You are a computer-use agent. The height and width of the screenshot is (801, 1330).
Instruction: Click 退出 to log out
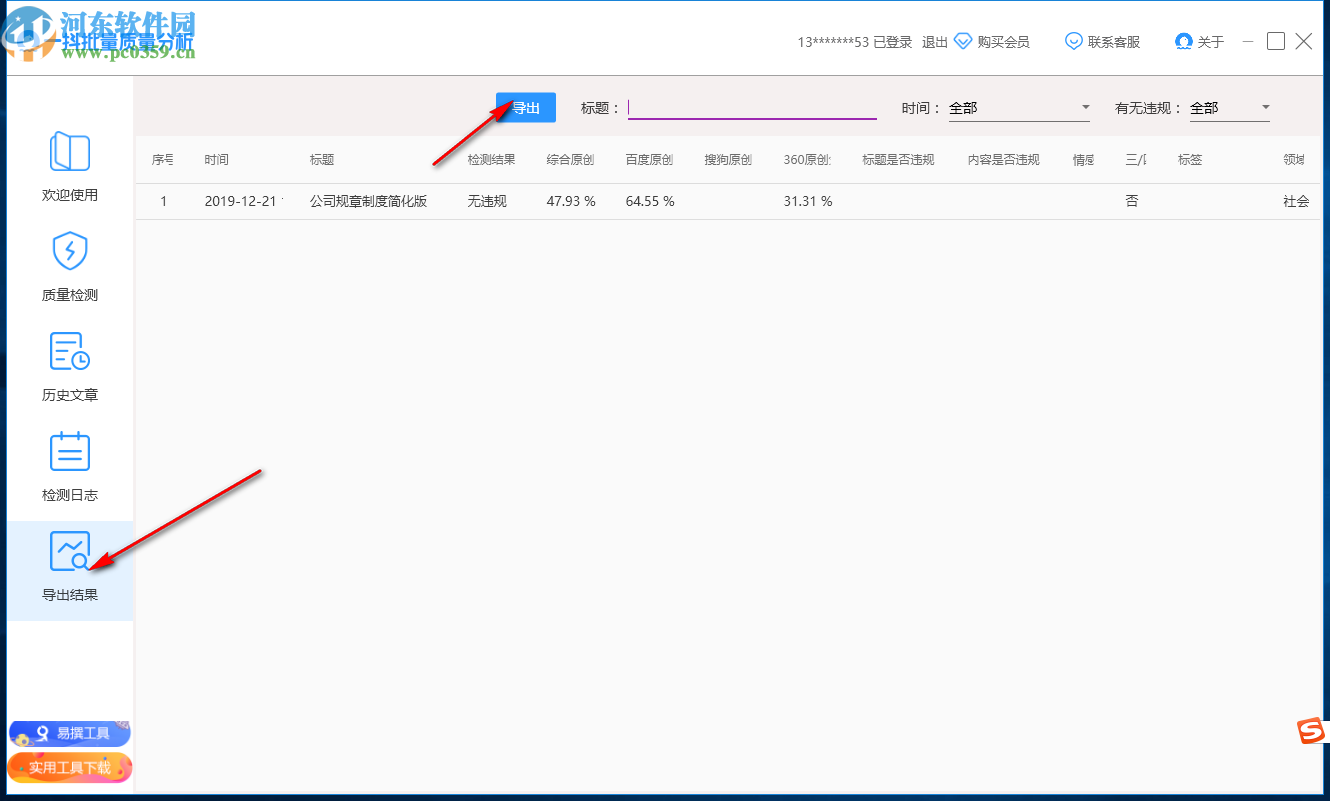pyautogui.click(x=933, y=42)
